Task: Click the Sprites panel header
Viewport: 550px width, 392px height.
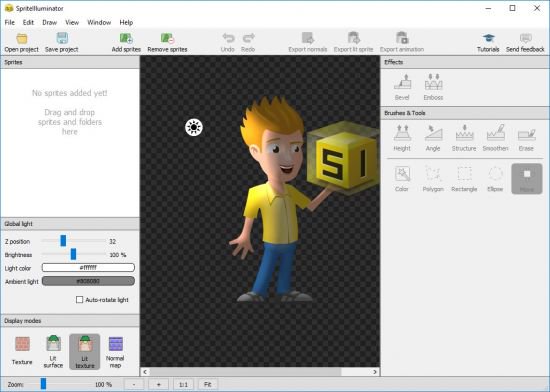Action: [70, 62]
